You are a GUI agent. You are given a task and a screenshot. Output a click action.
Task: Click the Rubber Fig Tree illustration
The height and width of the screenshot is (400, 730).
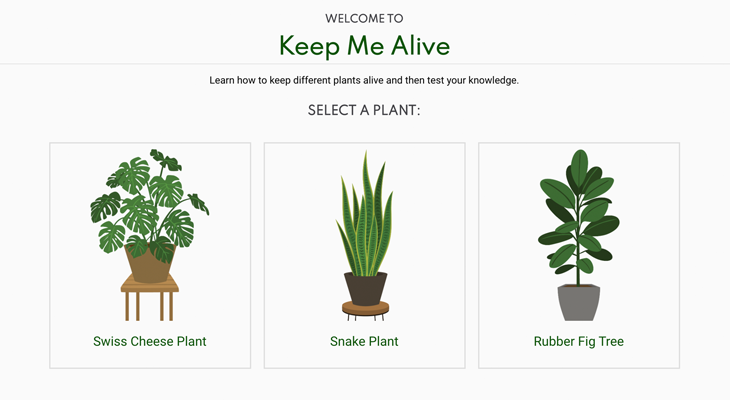point(579,235)
